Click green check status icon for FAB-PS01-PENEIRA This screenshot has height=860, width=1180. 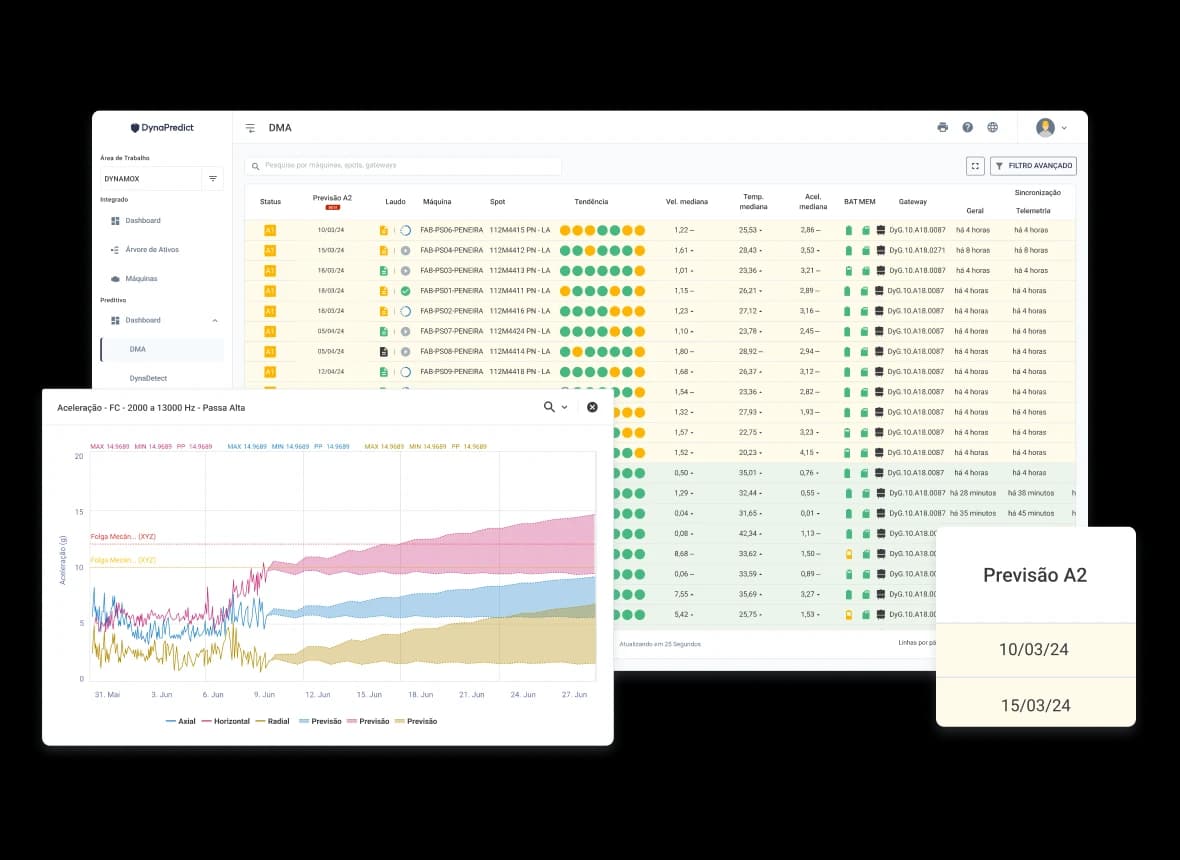click(x=405, y=291)
